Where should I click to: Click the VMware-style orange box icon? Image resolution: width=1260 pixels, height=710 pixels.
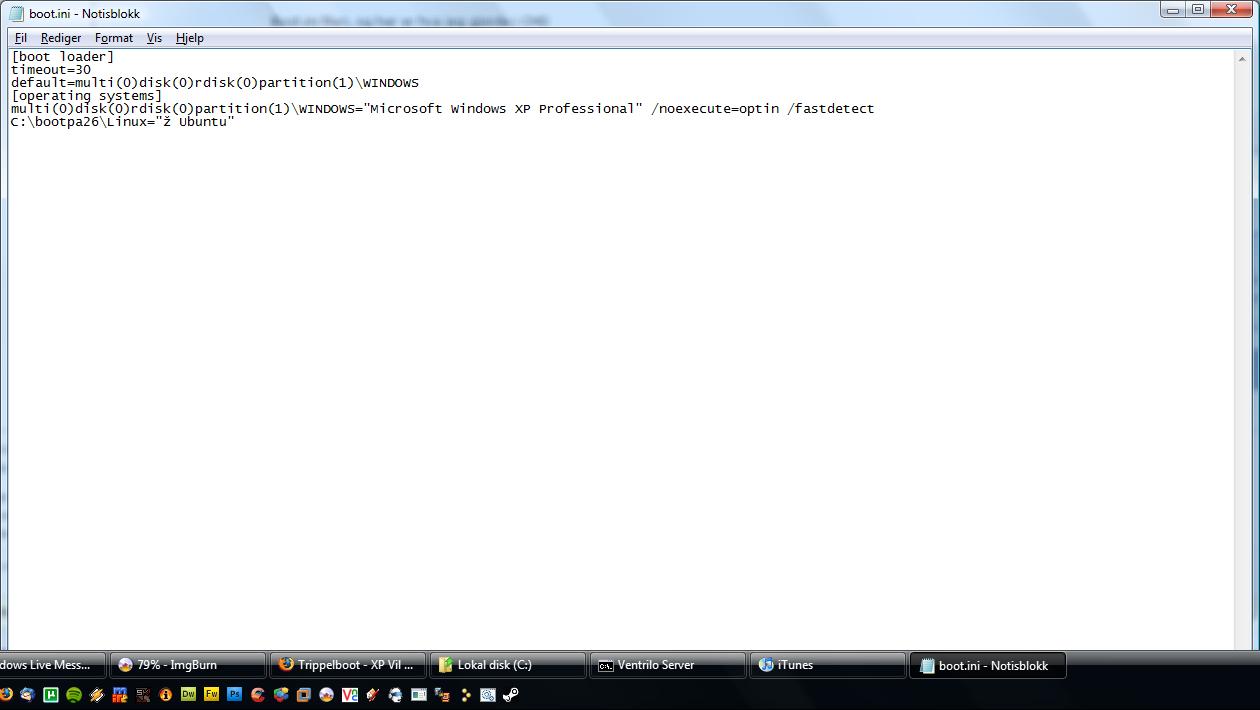click(x=303, y=694)
